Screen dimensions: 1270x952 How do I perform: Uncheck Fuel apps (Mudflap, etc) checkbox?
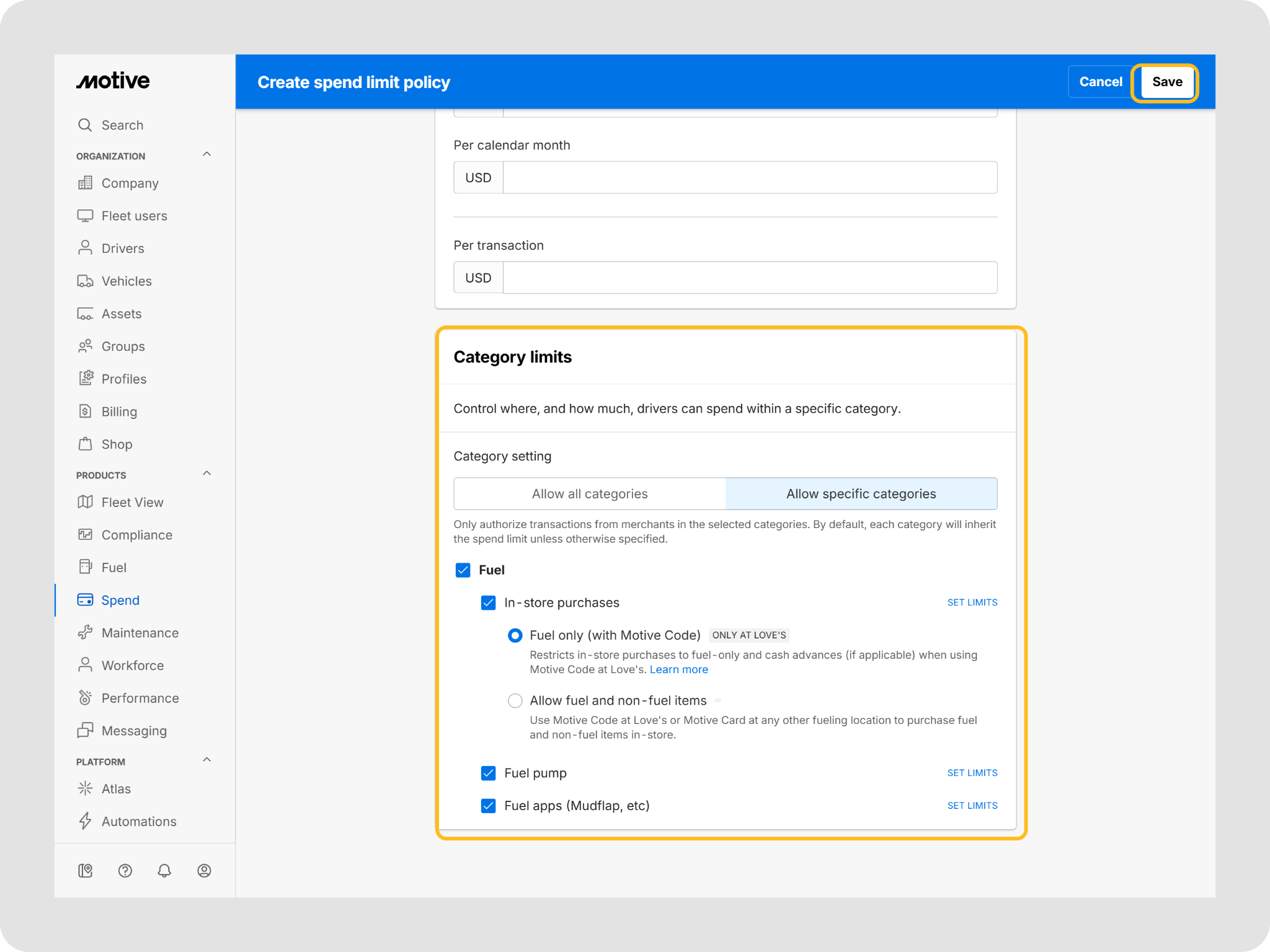[x=488, y=806]
